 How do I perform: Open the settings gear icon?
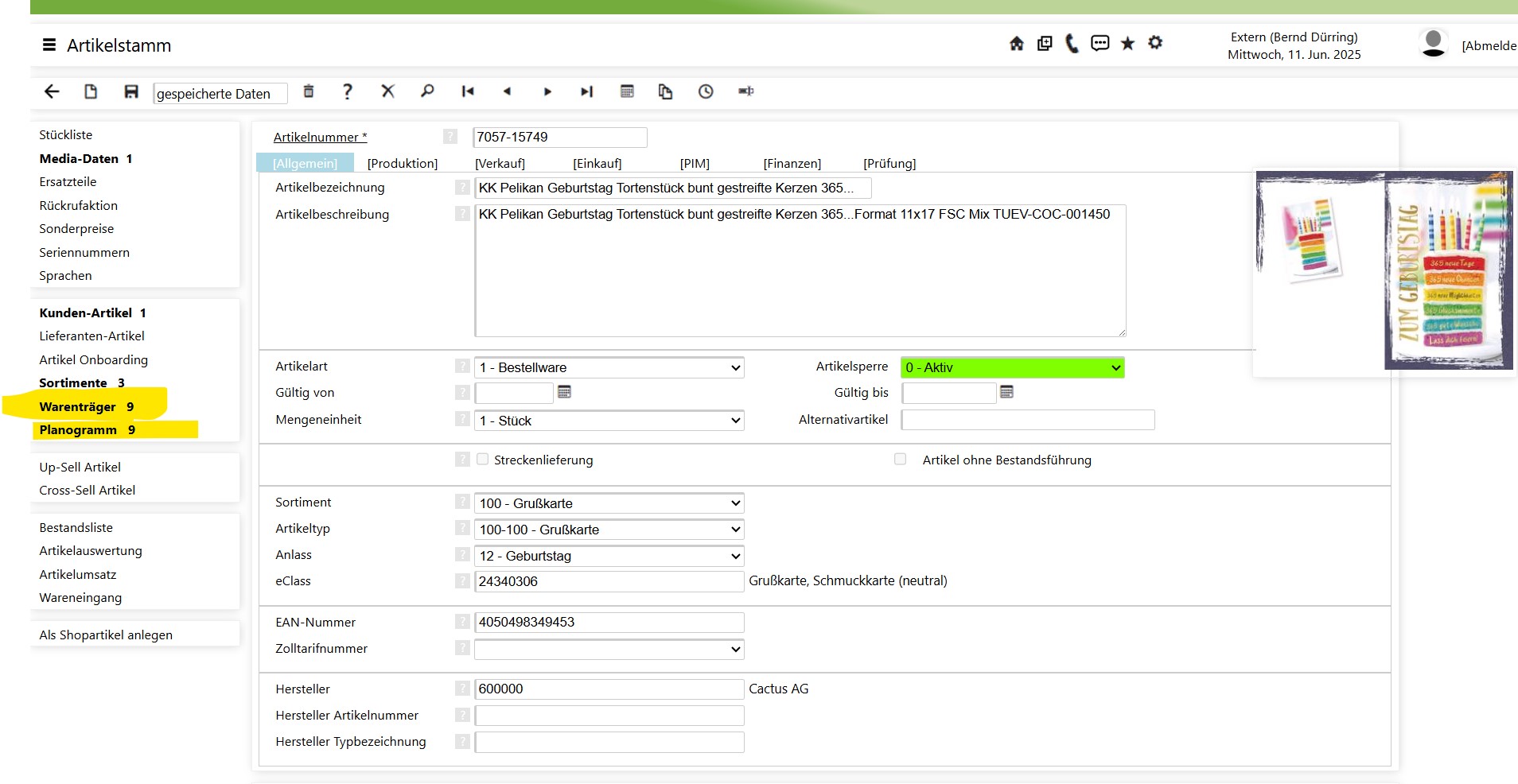(x=1155, y=43)
